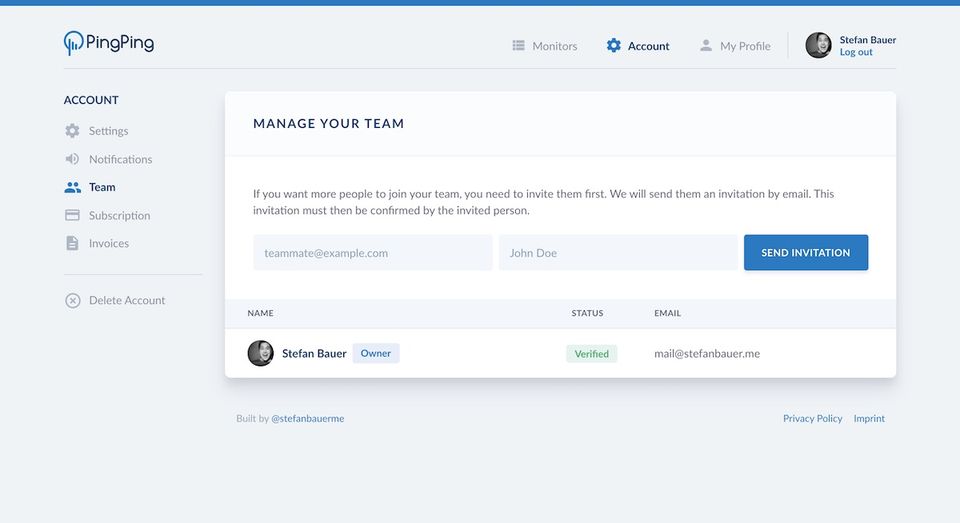The height and width of the screenshot is (523, 960).
Task: Open Settings in the Account sidebar
Action: (x=97, y=130)
